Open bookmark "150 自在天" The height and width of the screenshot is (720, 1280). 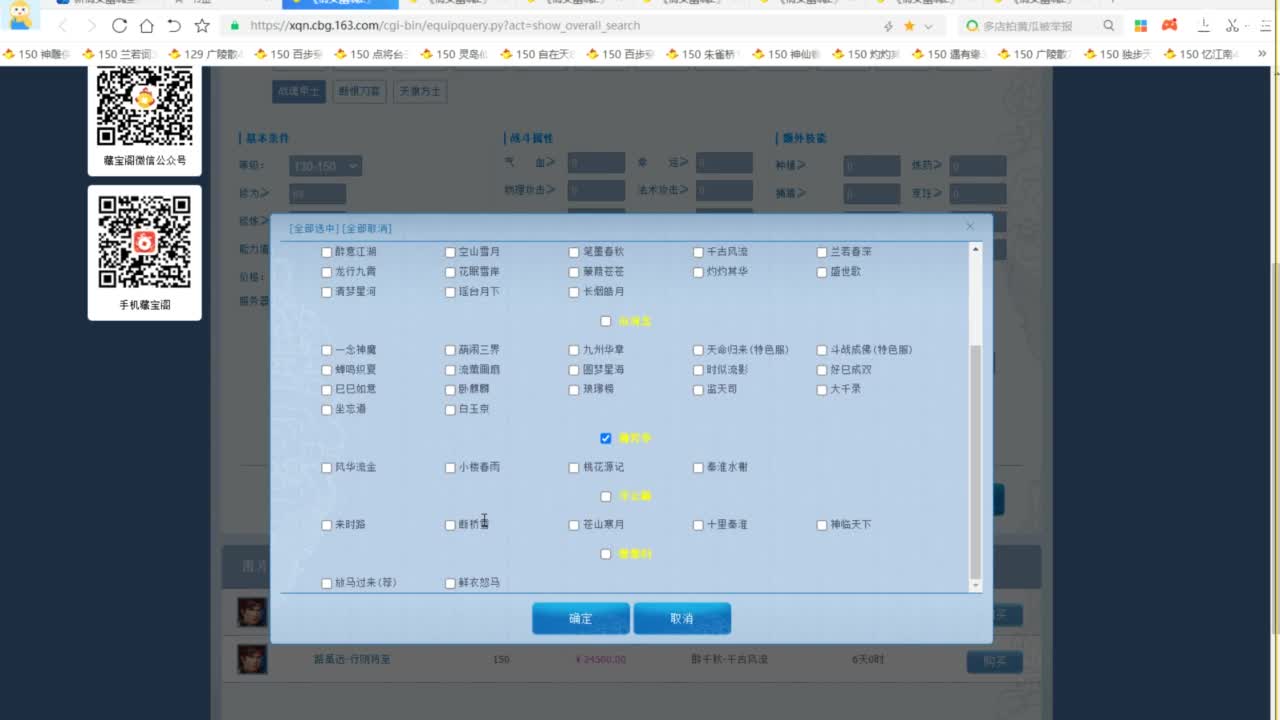[536, 54]
